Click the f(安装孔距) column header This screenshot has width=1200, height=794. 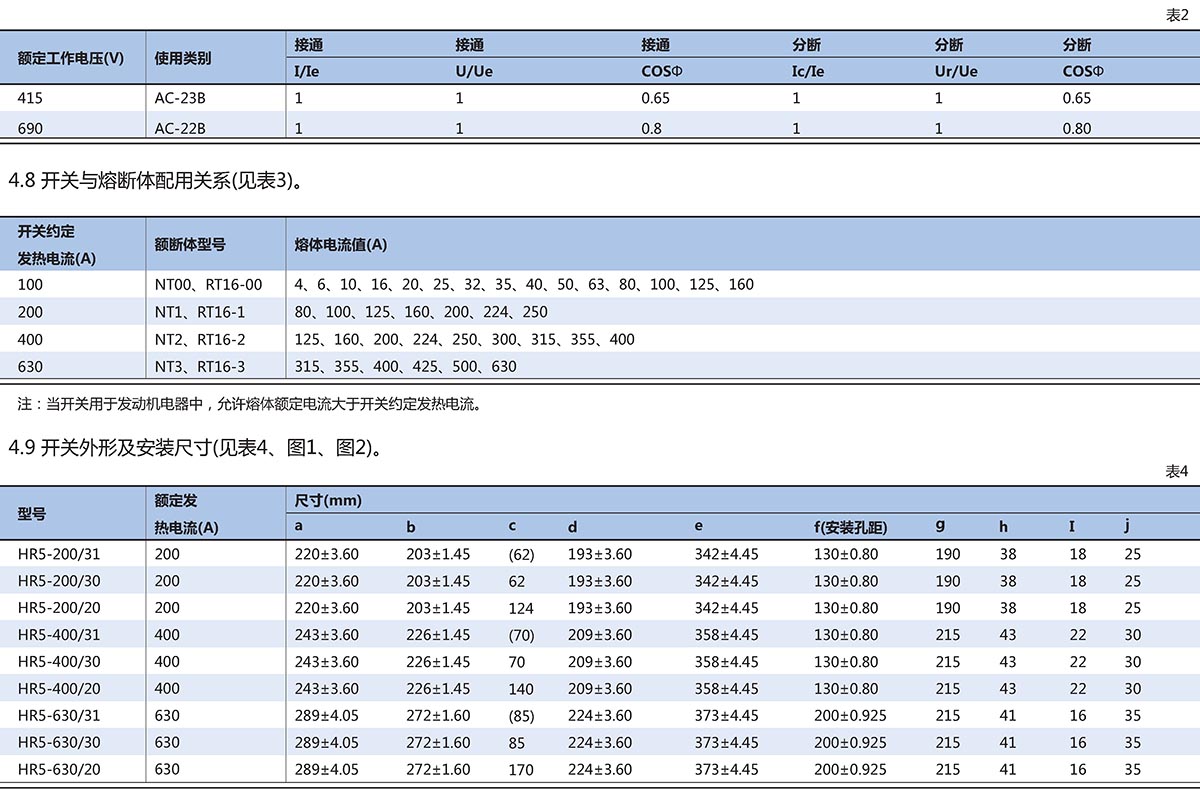pyautogui.click(x=850, y=527)
